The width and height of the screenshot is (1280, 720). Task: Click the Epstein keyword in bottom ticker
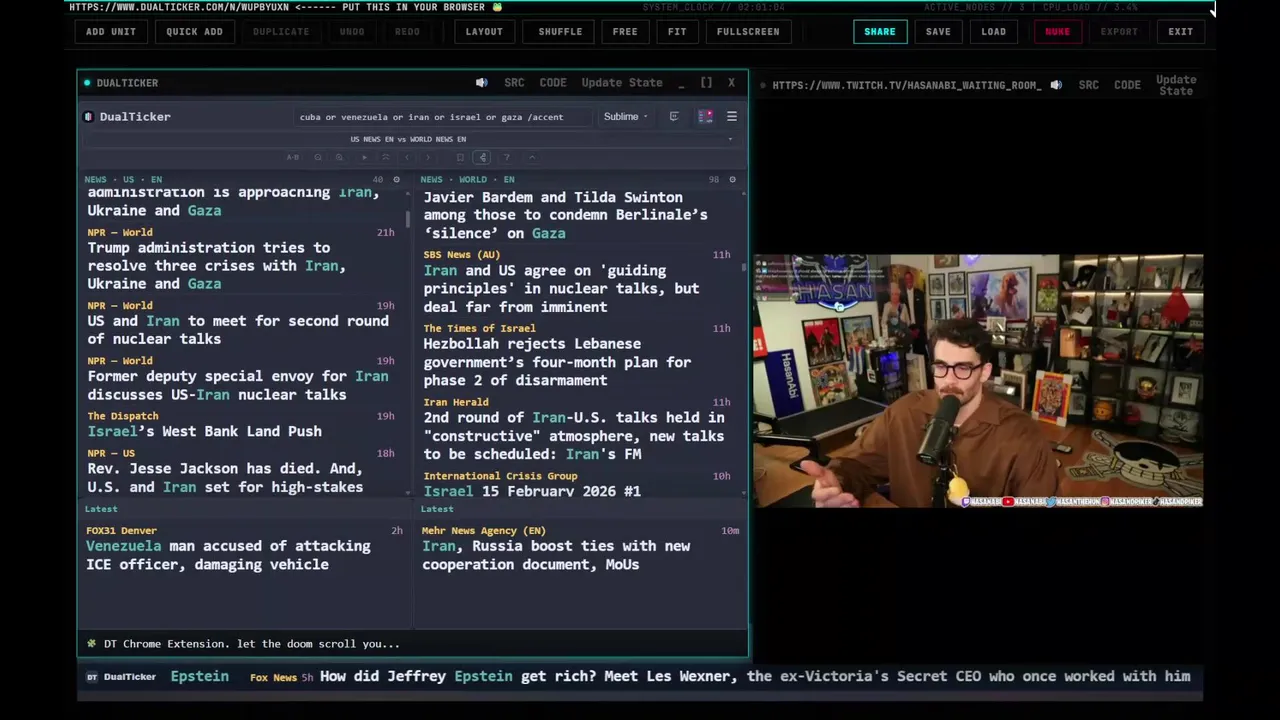[x=199, y=676]
